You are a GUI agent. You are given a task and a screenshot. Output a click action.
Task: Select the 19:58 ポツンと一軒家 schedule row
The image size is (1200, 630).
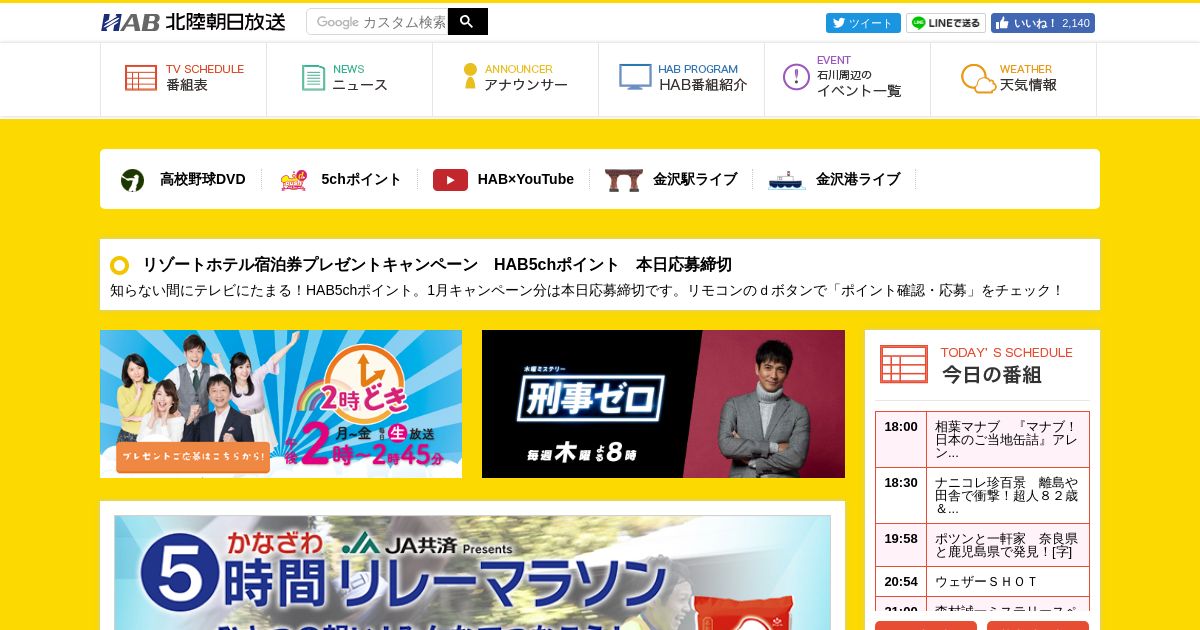[x=982, y=545]
